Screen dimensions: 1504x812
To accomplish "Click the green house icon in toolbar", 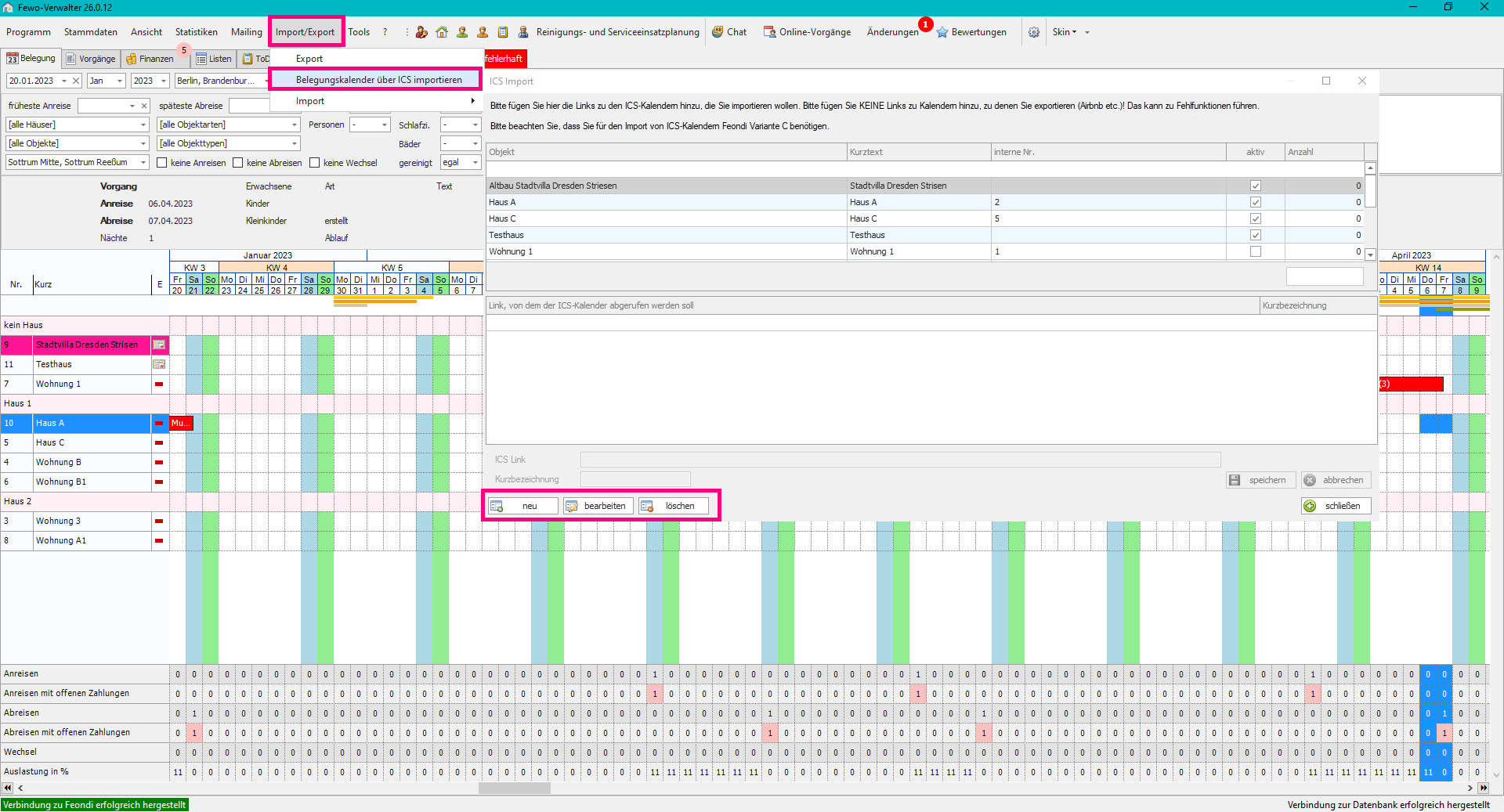I will (x=442, y=32).
